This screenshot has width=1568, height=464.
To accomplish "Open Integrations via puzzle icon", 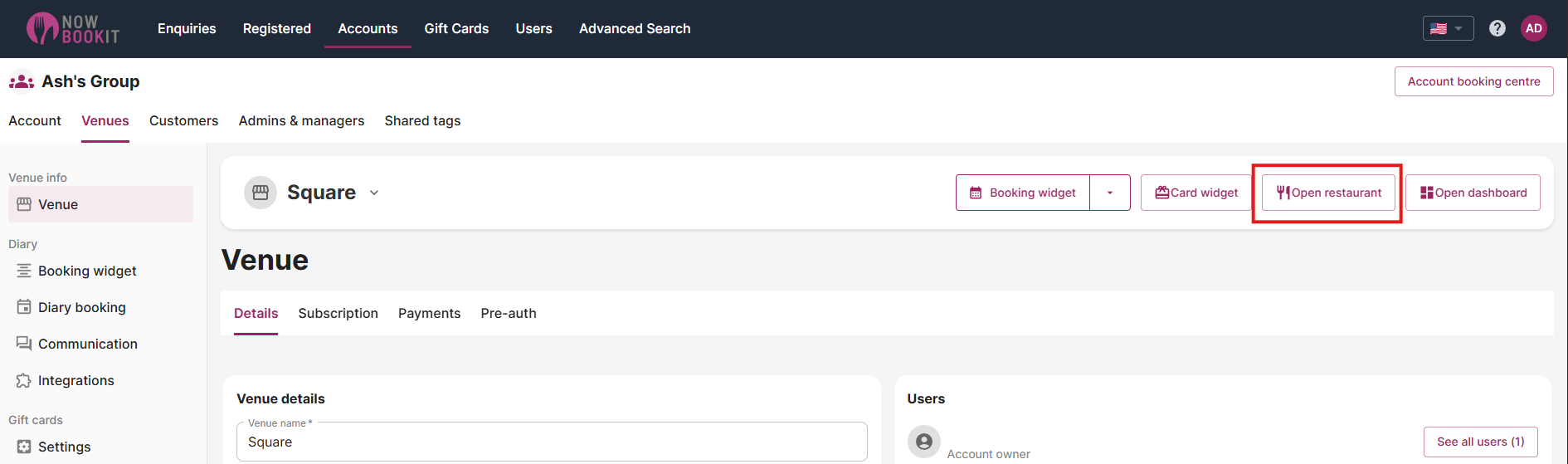I will coord(24,380).
